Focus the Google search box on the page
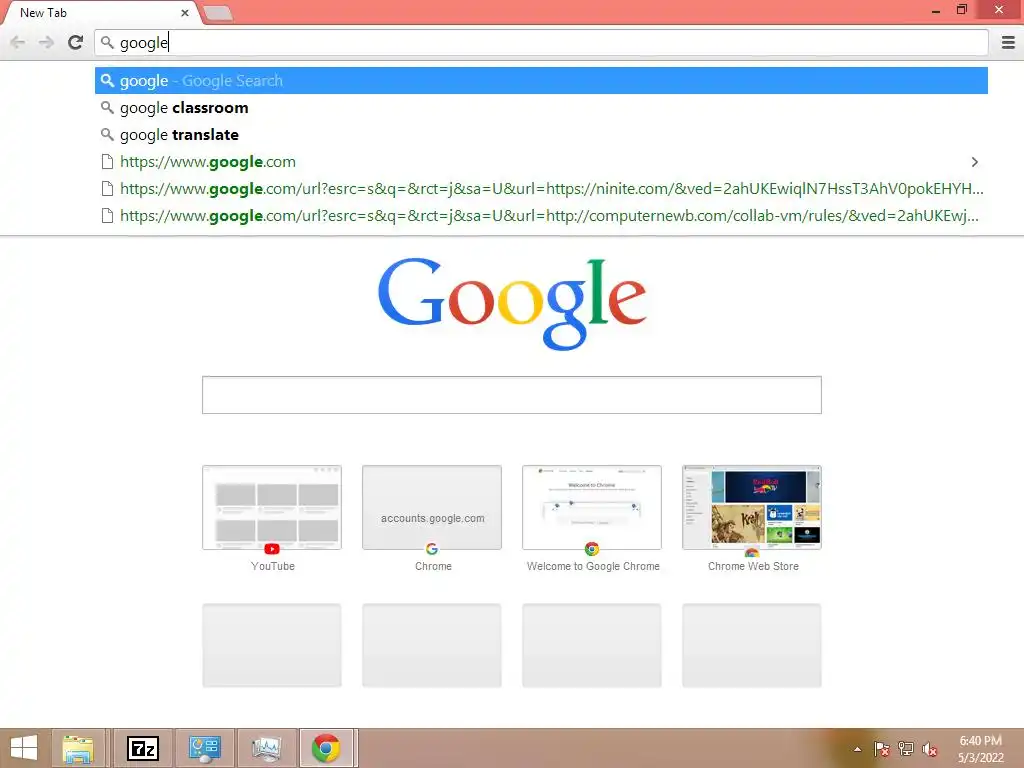This screenshot has width=1024, height=768. click(x=512, y=395)
